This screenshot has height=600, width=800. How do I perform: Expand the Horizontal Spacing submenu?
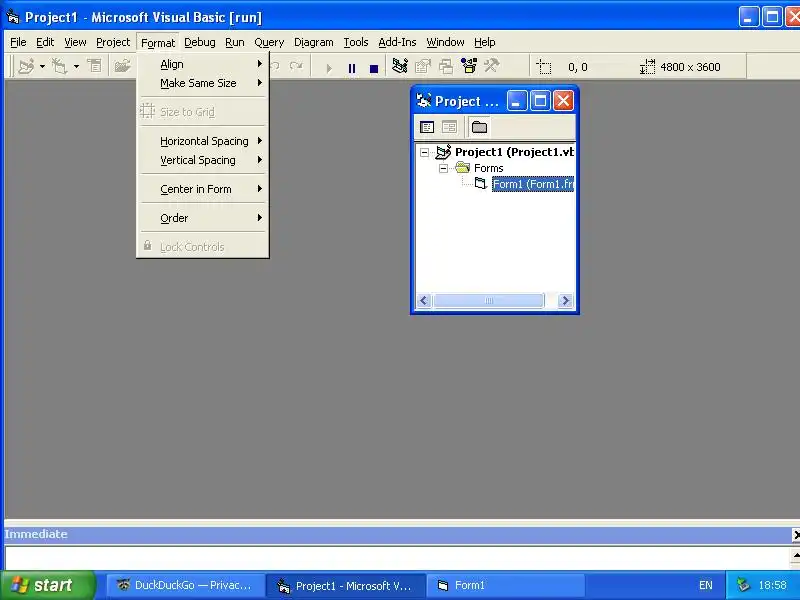(203, 141)
